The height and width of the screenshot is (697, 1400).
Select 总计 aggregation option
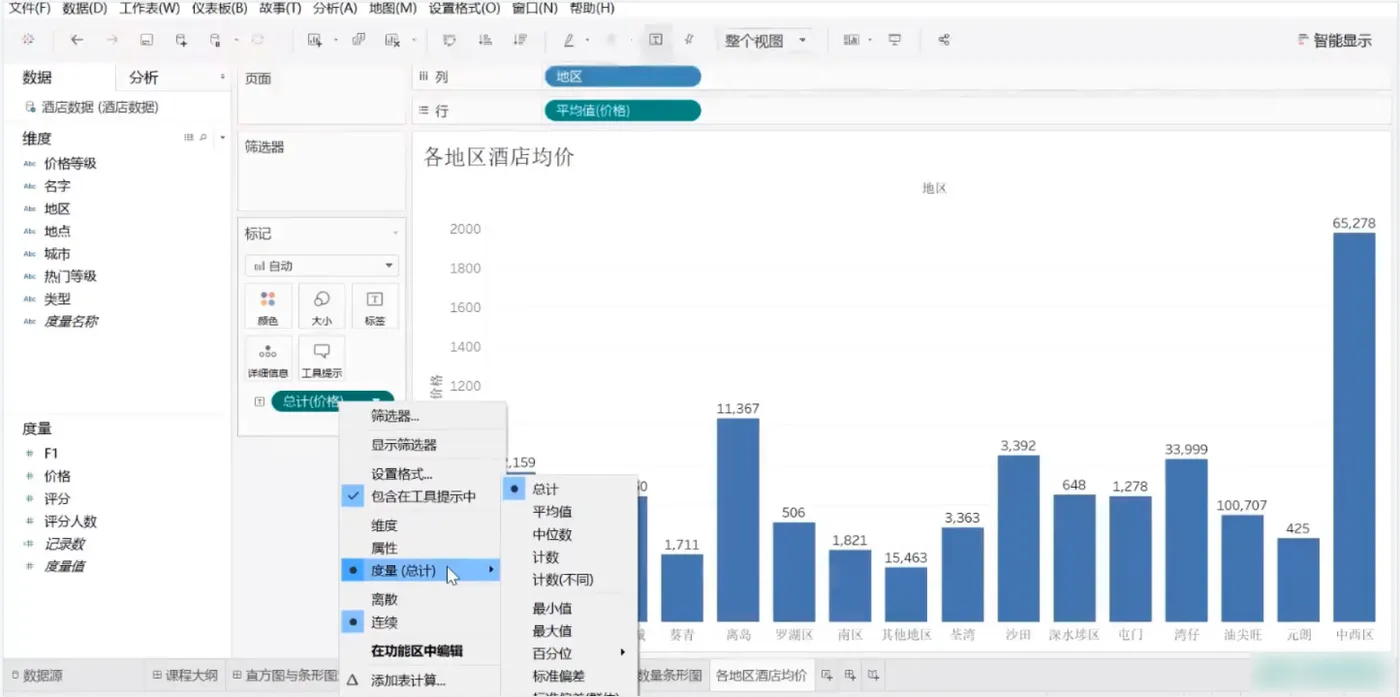(569, 489)
